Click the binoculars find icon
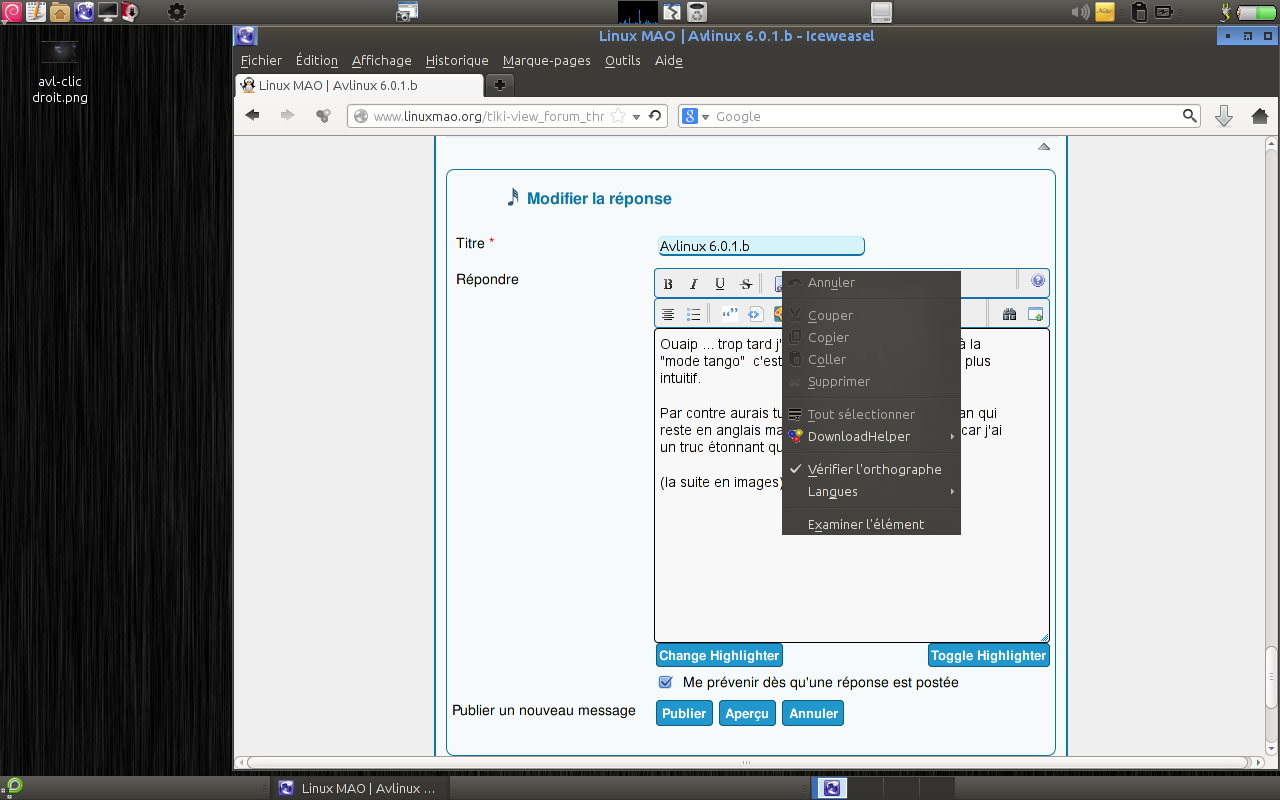 pos(1009,315)
